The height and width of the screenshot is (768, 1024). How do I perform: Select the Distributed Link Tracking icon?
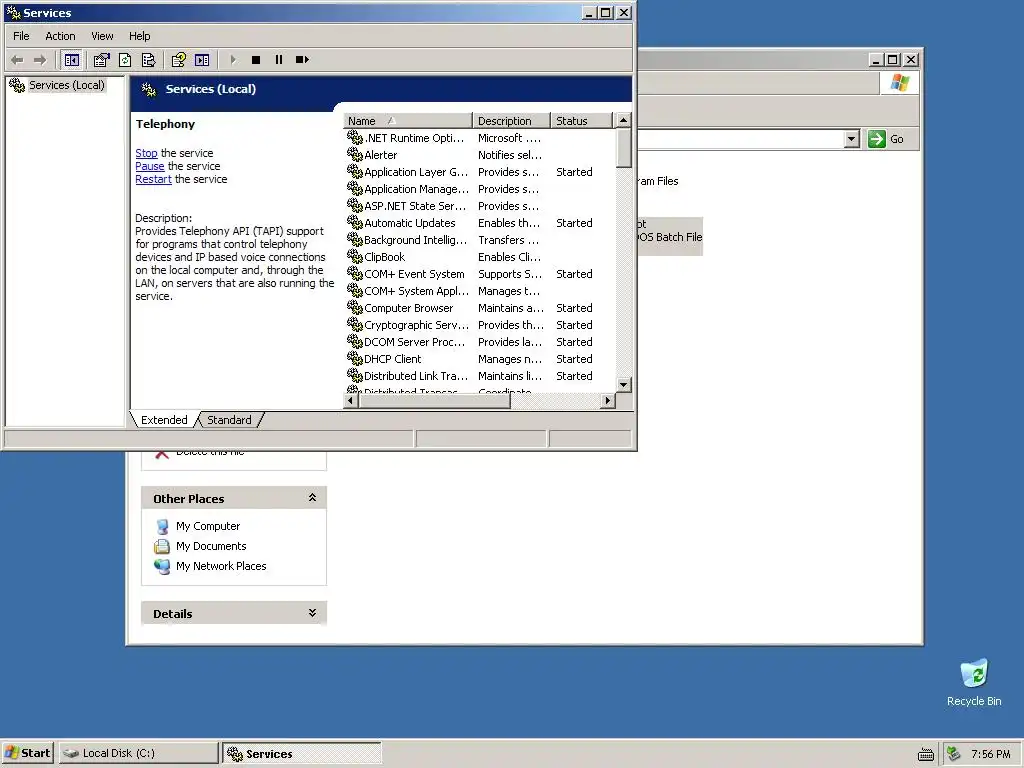[x=355, y=376]
